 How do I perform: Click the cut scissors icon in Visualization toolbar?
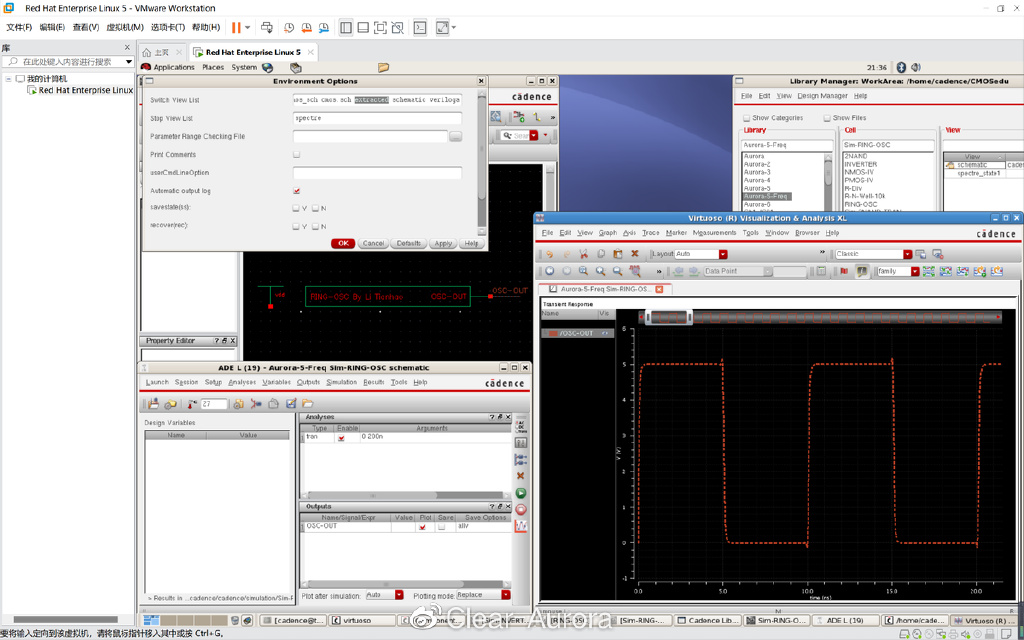click(x=584, y=254)
